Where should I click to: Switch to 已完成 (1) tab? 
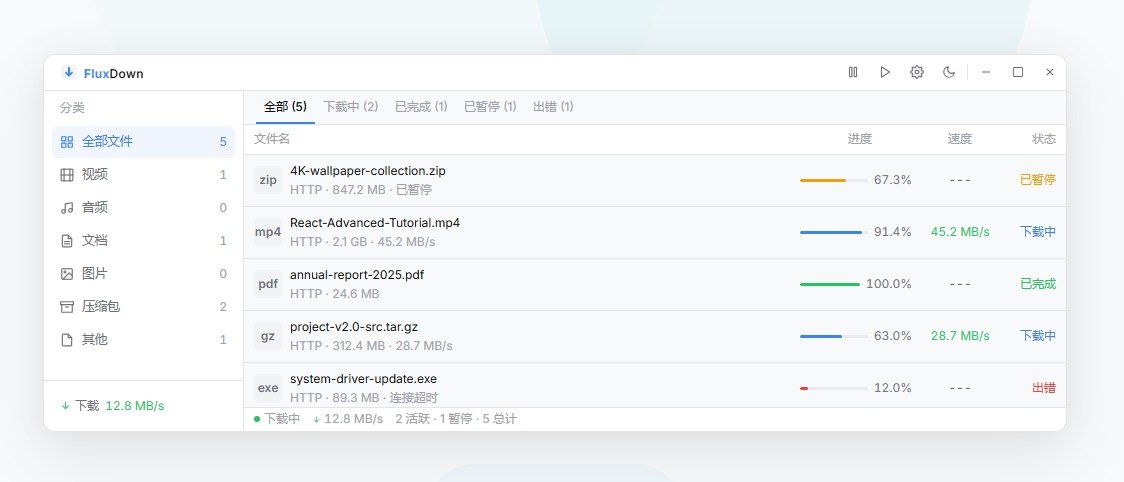click(421, 107)
